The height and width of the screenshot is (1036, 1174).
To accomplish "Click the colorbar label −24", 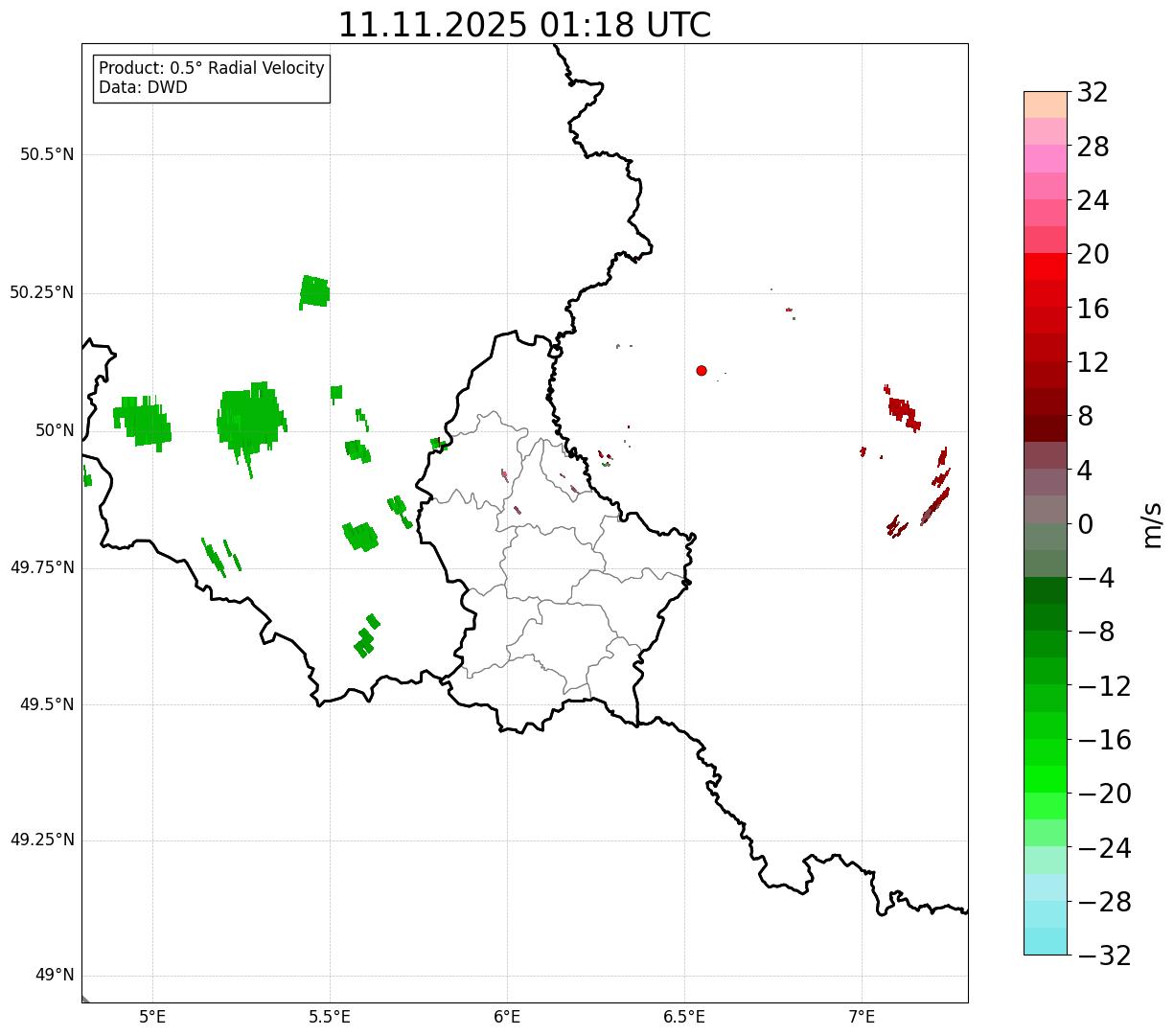I will 1104,848.
